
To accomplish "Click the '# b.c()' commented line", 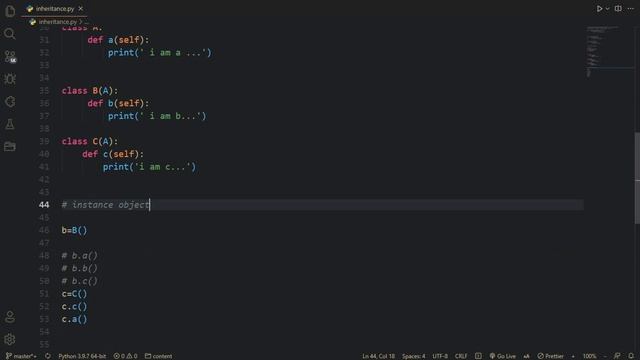I will 80,281.
